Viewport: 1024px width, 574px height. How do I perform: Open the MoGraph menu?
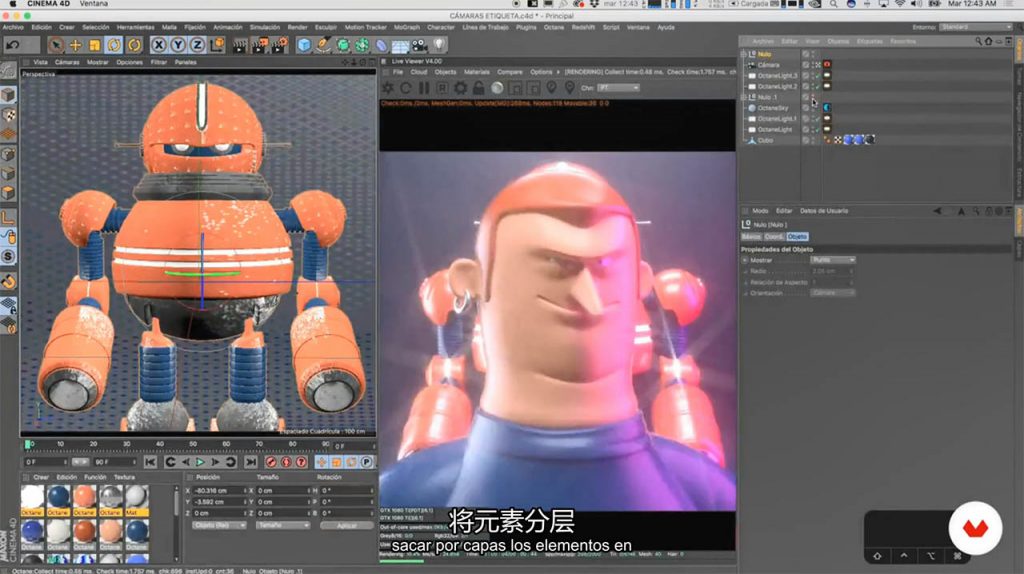point(407,27)
